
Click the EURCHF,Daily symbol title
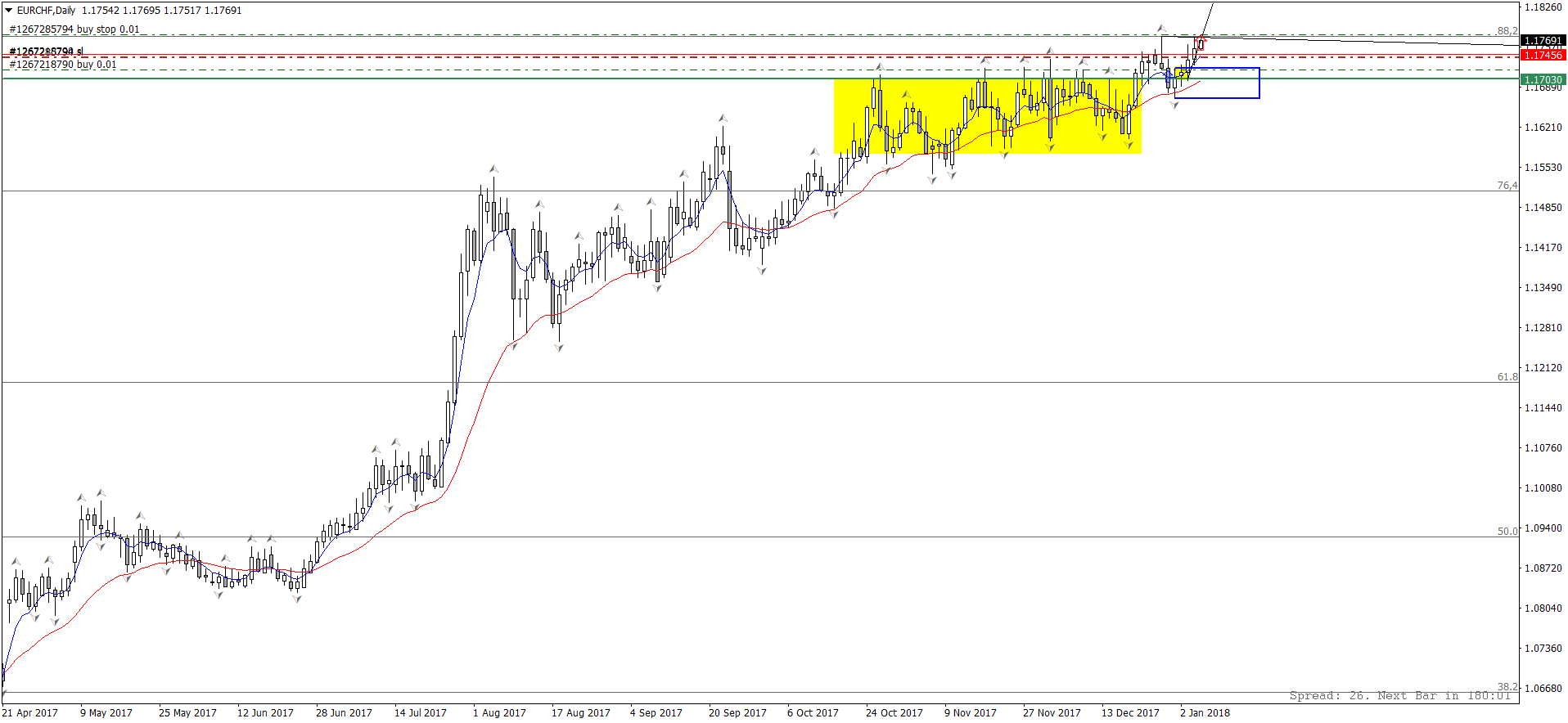(46, 11)
